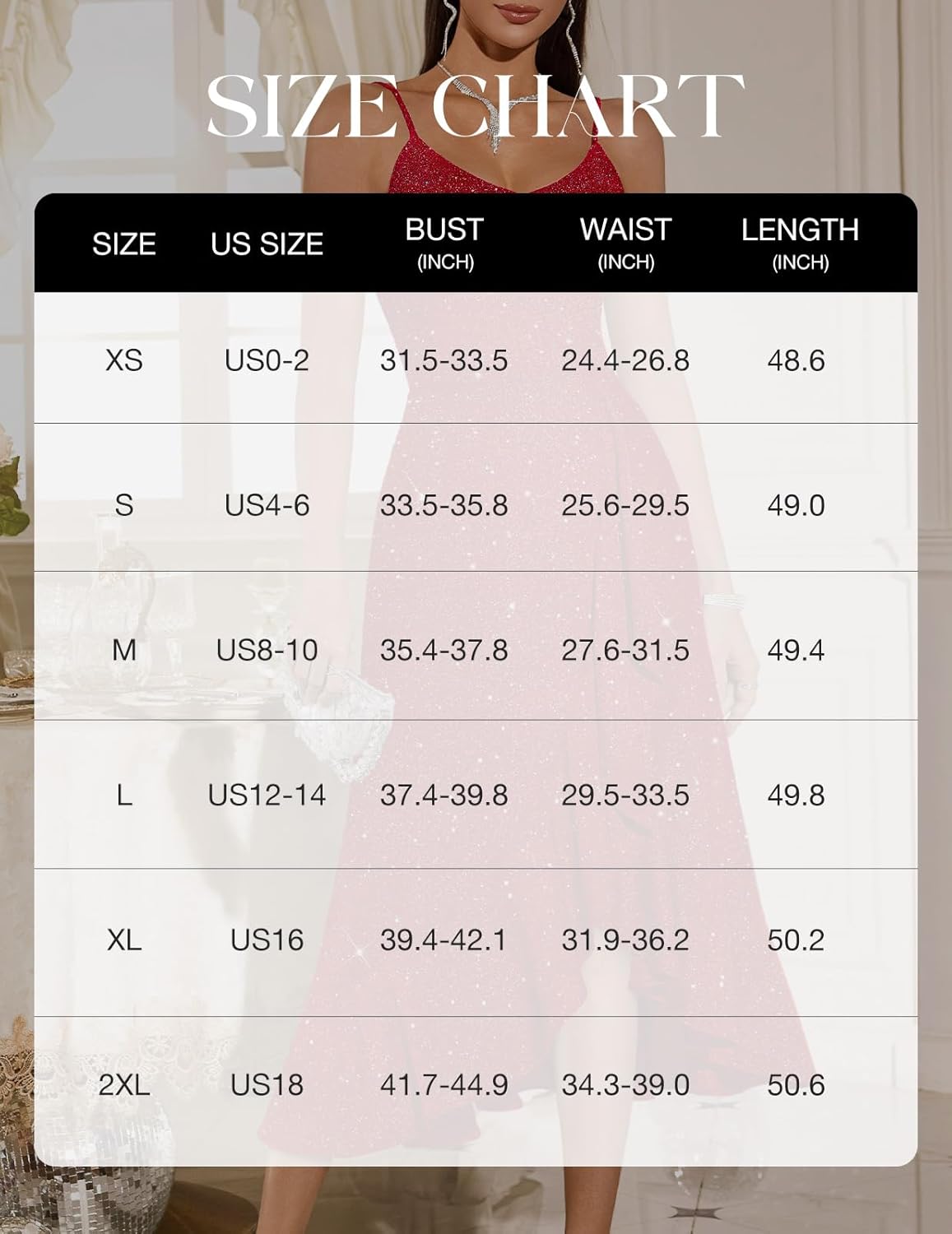Select the 2XL size row label
This screenshot has height=1234, width=952.
[x=124, y=1084]
